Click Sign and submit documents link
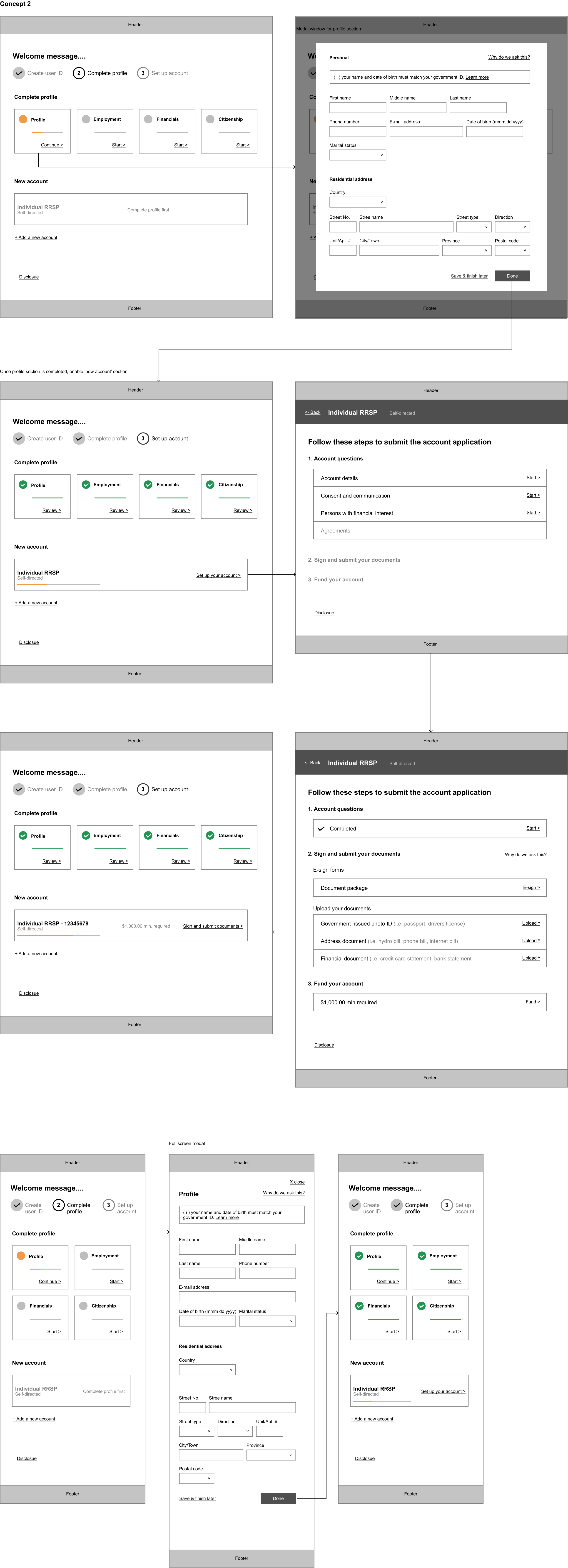Viewport: 568px width, 1568px height. 213,926
